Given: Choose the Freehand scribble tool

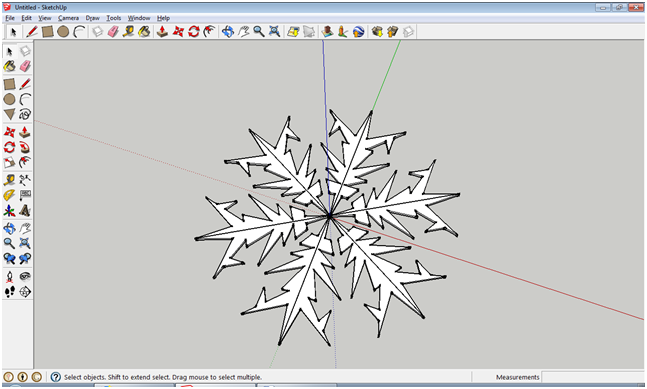Looking at the screenshot, I should click(25, 114).
